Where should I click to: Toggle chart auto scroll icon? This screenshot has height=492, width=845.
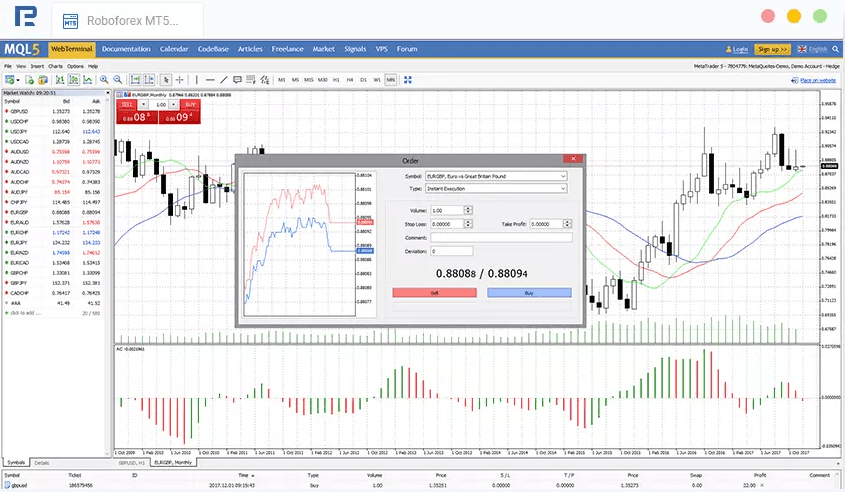[x=135, y=80]
